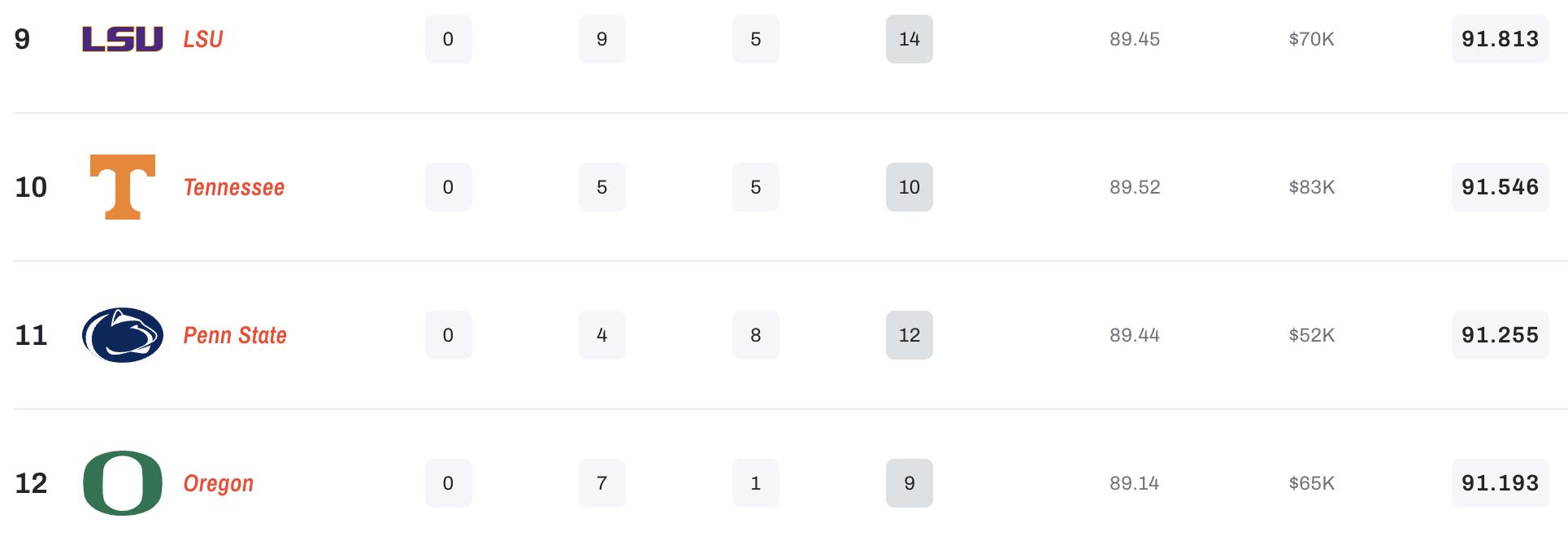Click Tennessee's $83K NIL value
The width and height of the screenshot is (1568, 545).
pos(1312,187)
